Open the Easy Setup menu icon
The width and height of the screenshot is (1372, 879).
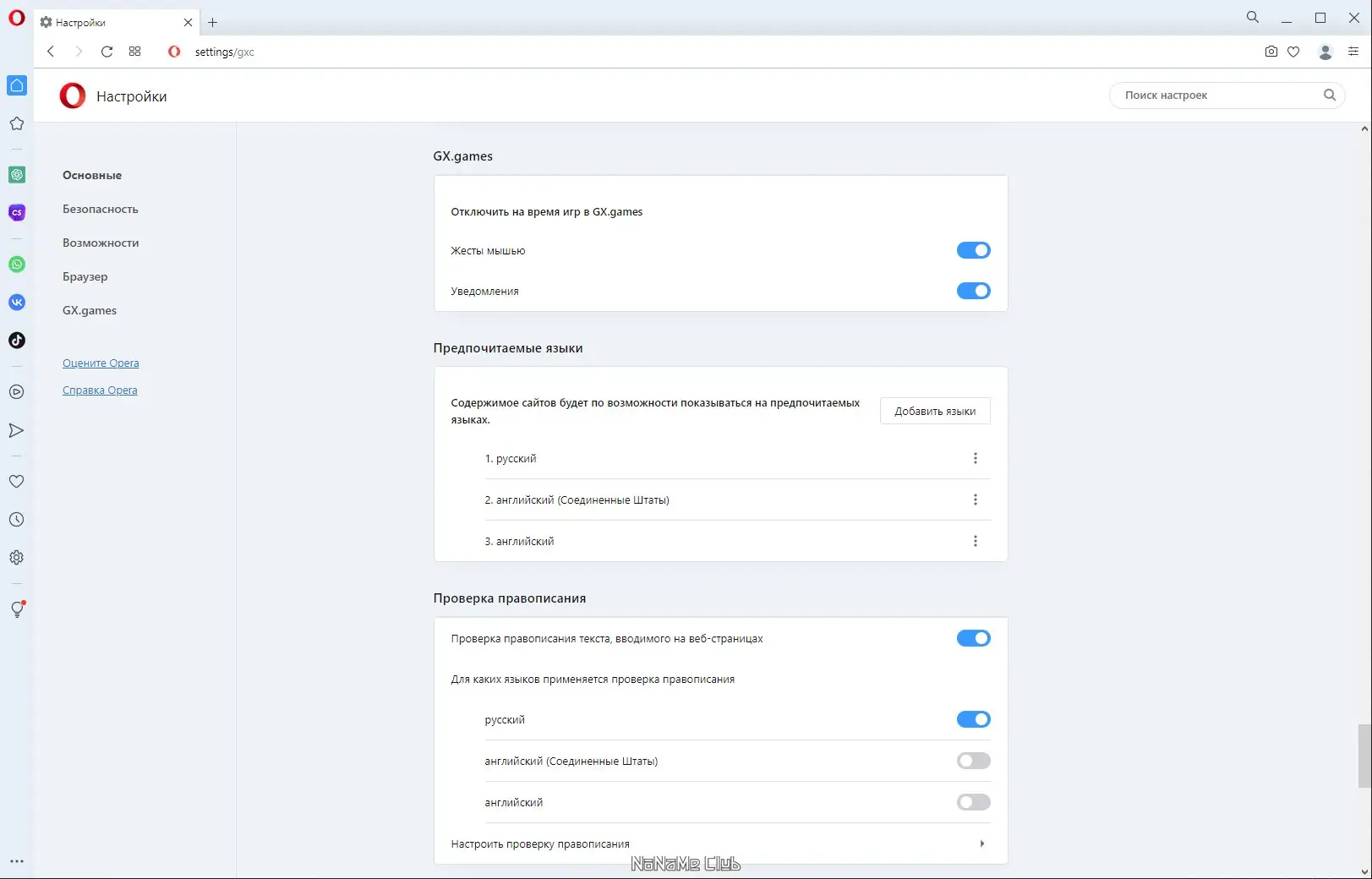1353,52
